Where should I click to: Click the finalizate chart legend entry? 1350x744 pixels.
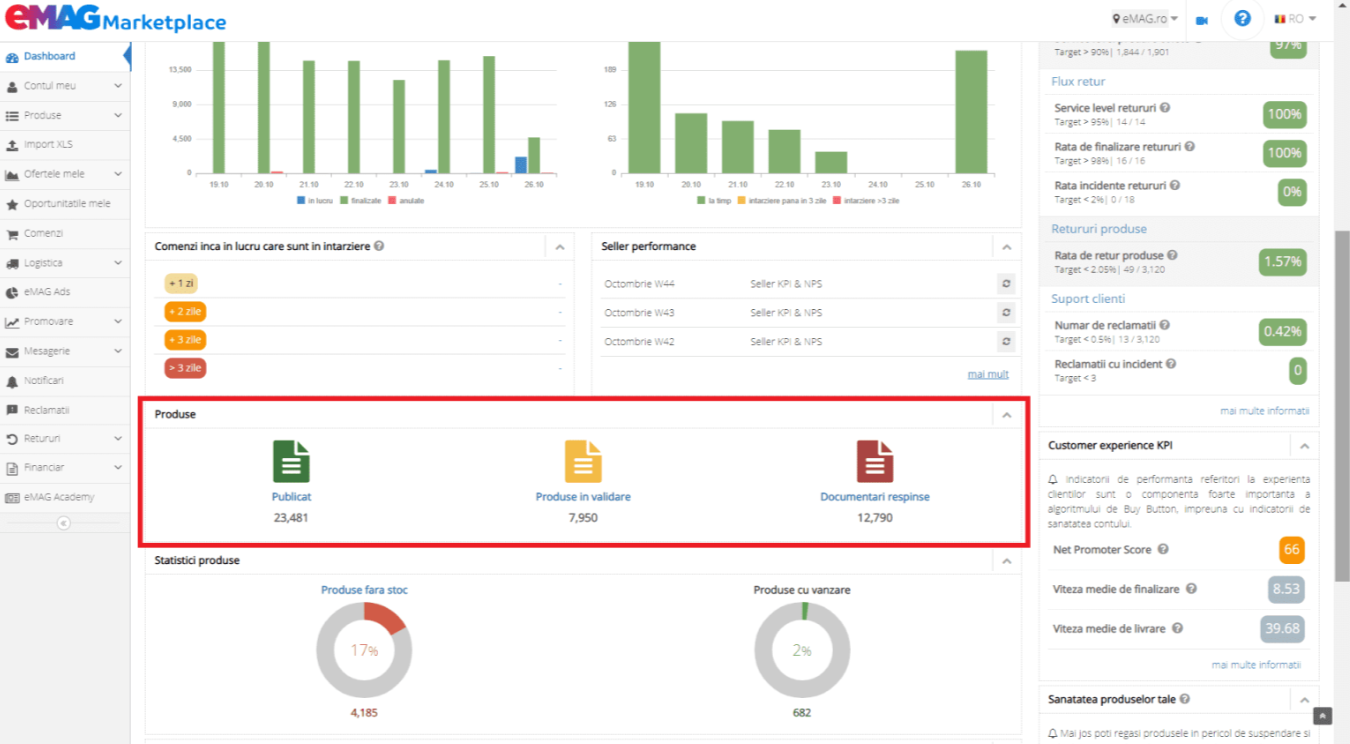tap(362, 201)
